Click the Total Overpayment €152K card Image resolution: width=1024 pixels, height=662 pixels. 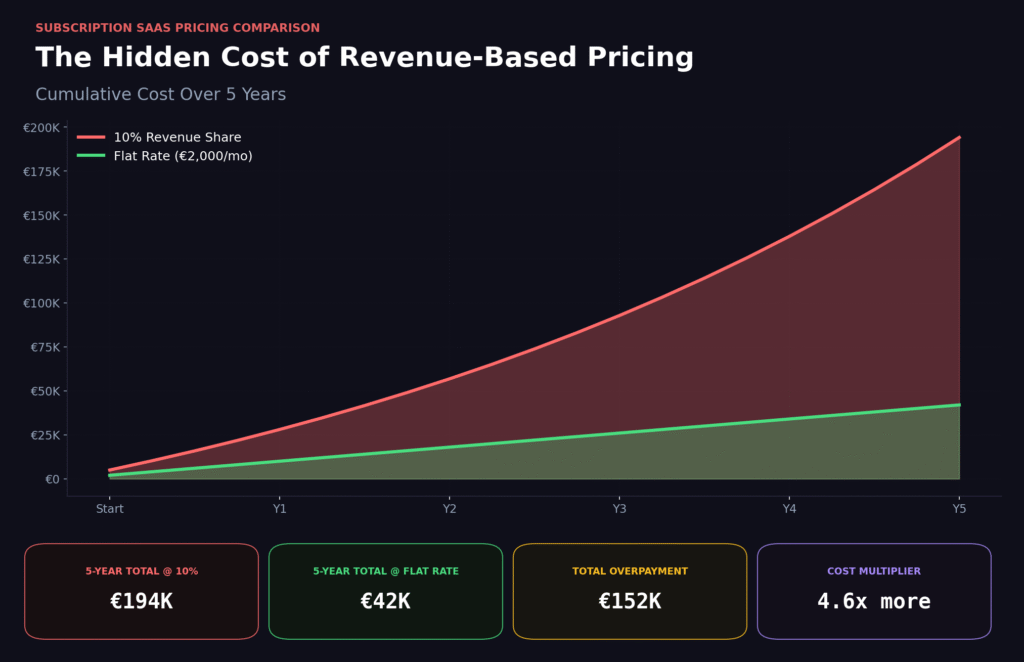tap(629, 591)
